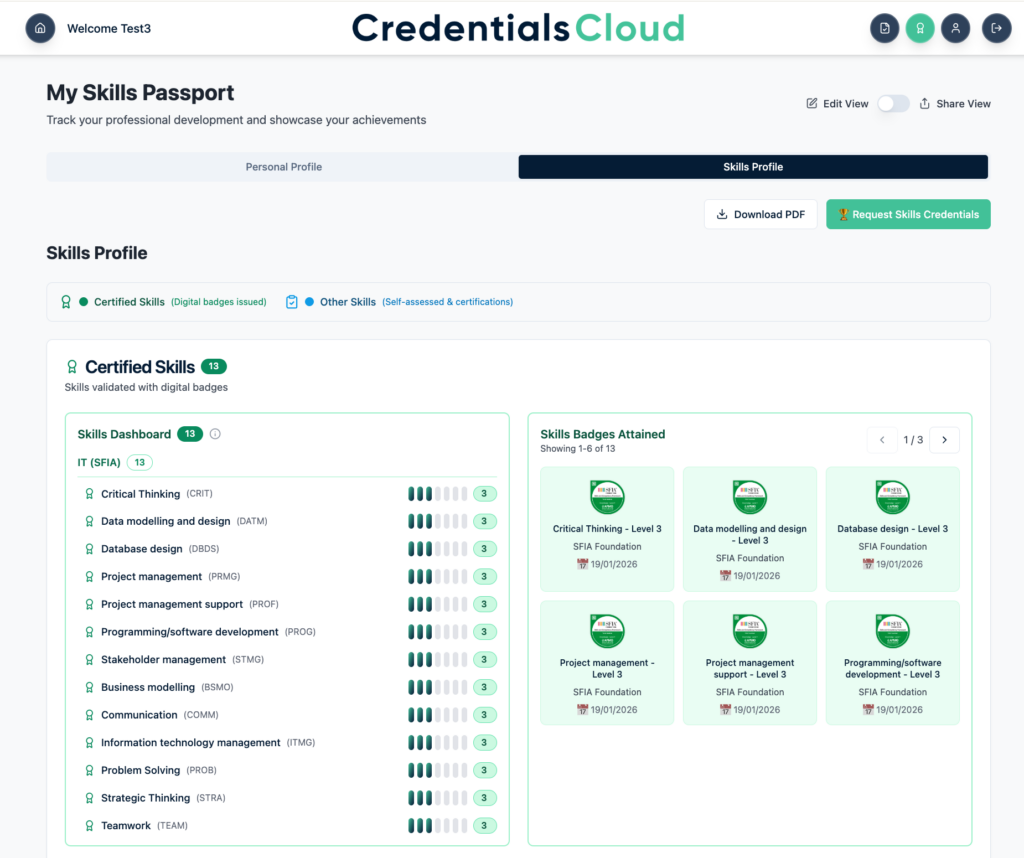
Task: Click the Share View upload icon
Action: click(925, 103)
